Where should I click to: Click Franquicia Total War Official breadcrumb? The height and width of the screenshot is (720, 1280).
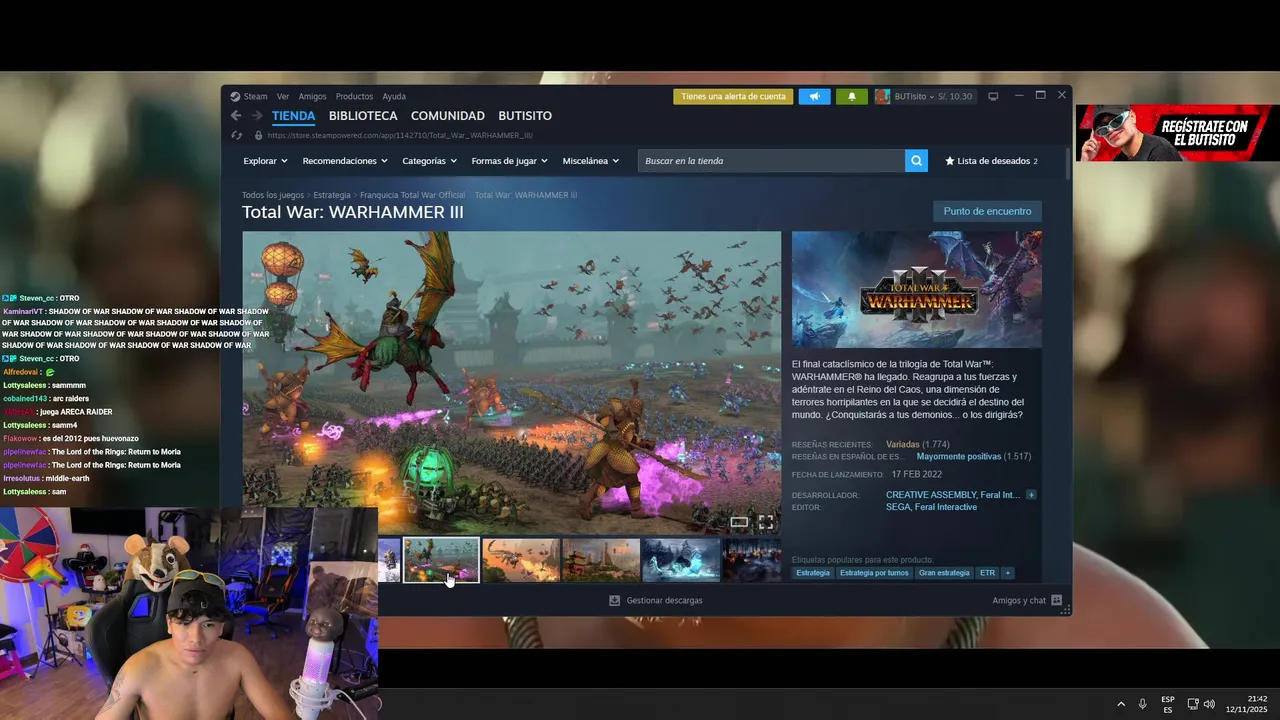point(412,195)
